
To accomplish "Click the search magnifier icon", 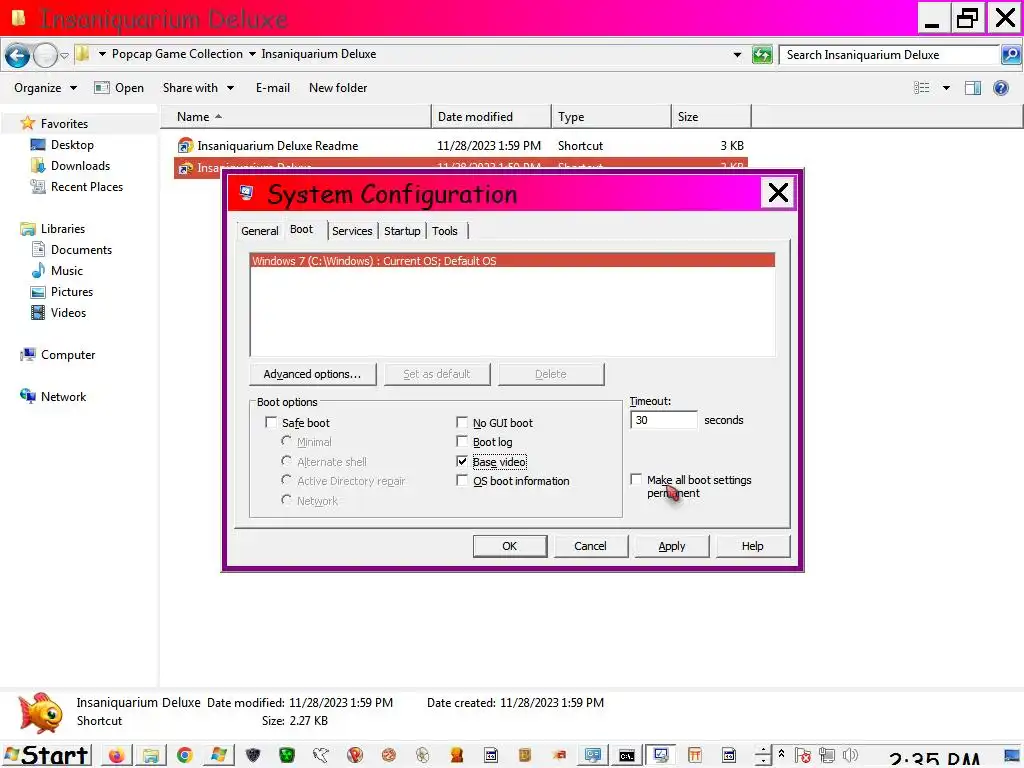I will coord(1010,55).
